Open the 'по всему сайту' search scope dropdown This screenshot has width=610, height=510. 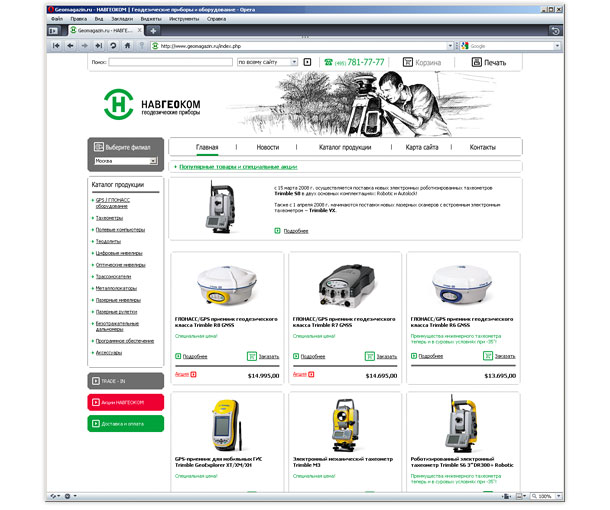pos(267,62)
